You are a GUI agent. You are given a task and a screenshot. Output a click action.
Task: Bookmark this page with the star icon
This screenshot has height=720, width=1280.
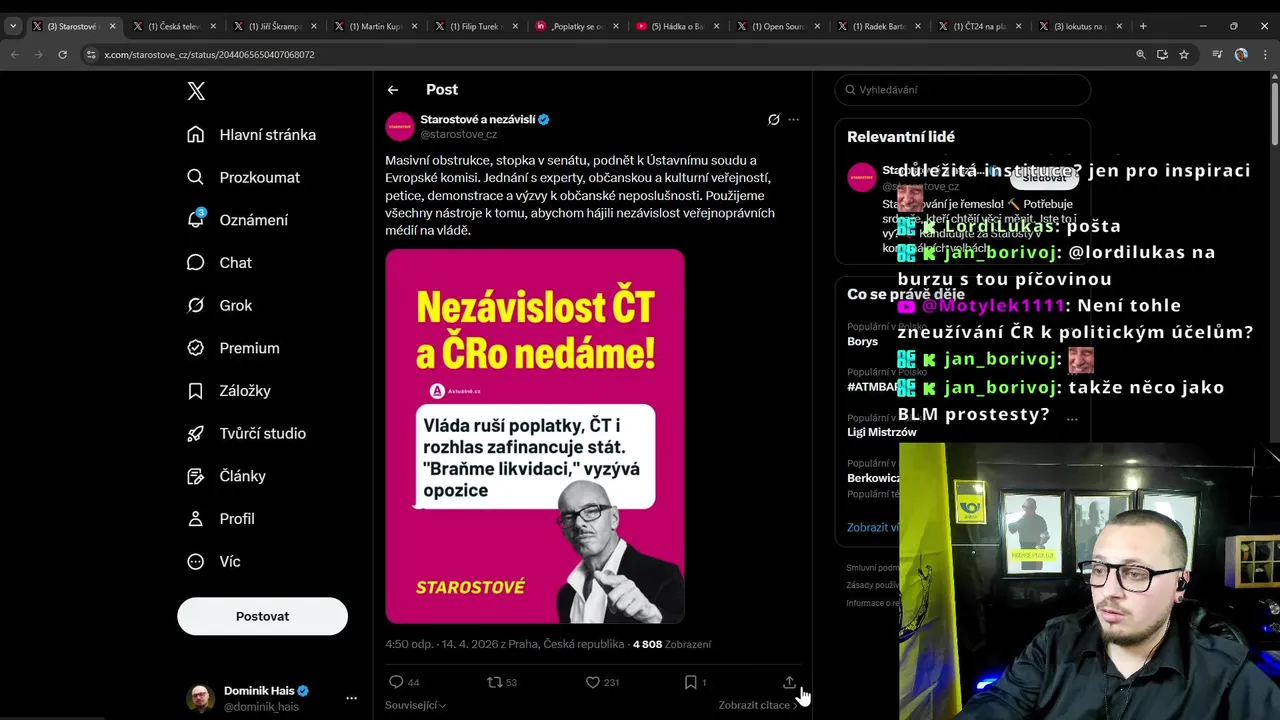pyautogui.click(x=1184, y=54)
